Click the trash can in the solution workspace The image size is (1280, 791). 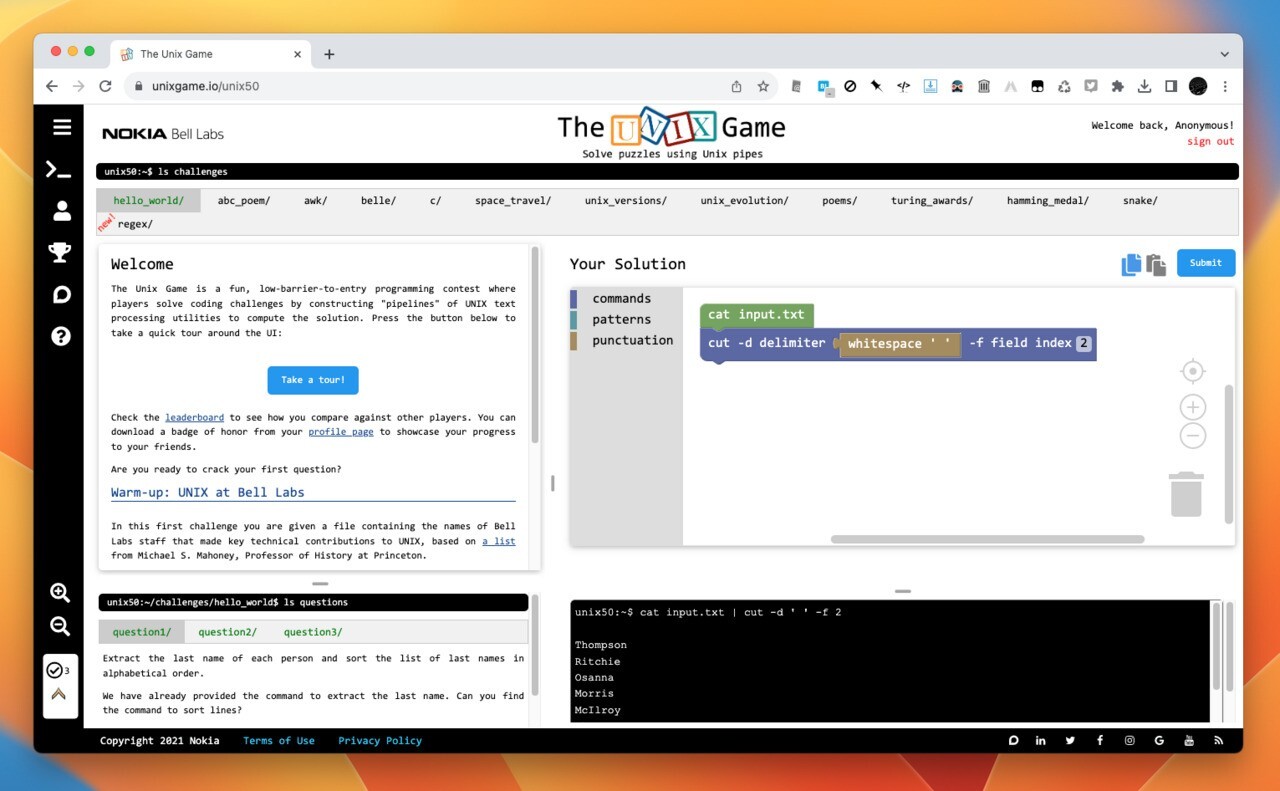(1186, 492)
